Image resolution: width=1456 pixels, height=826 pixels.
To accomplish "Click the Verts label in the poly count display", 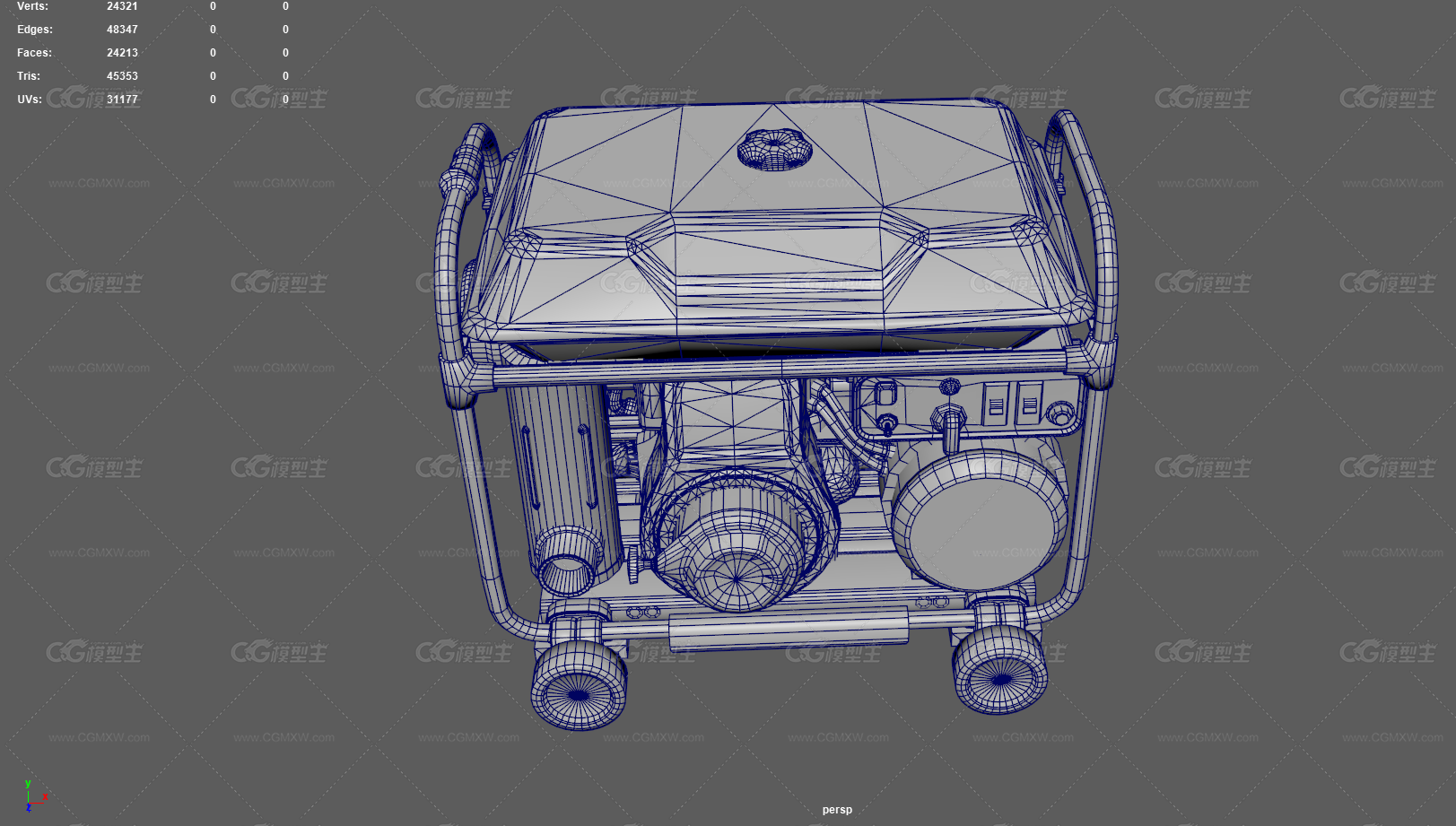I will pos(32,6).
